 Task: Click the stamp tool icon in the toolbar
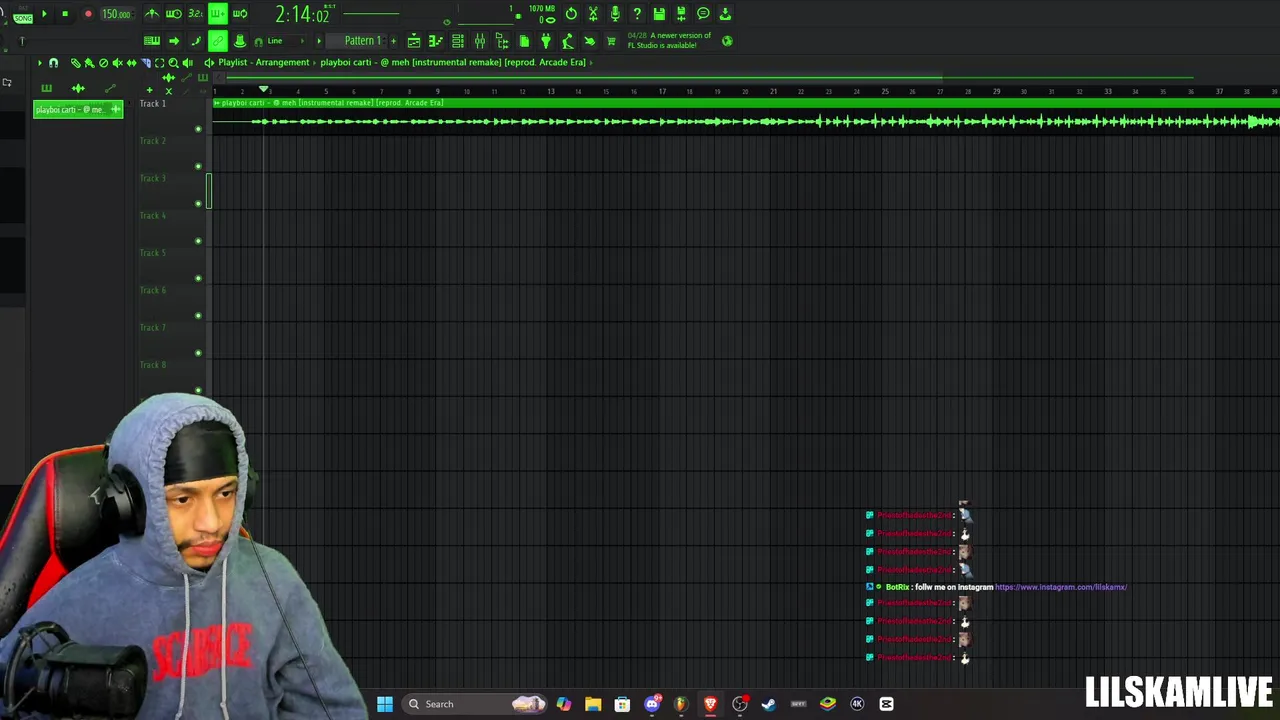click(240, 41)
